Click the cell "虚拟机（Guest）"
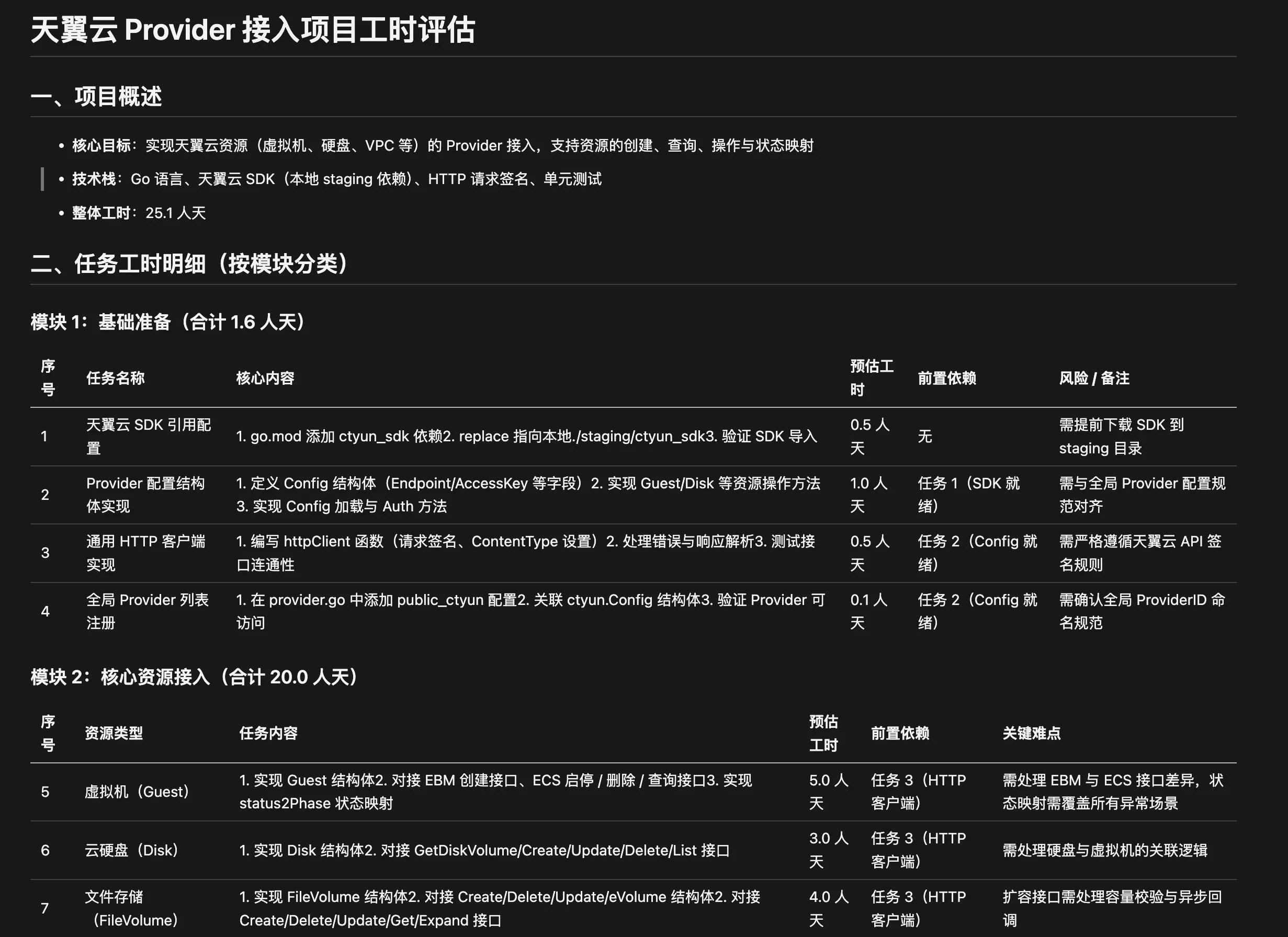The image size is (1288, 937). [x=137, y=792]
